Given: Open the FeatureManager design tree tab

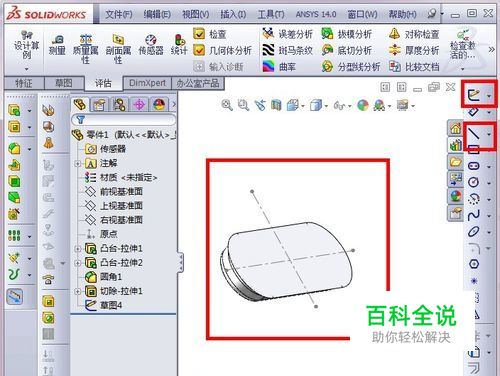Looking at the screenshot, I should tap(80, 105).
